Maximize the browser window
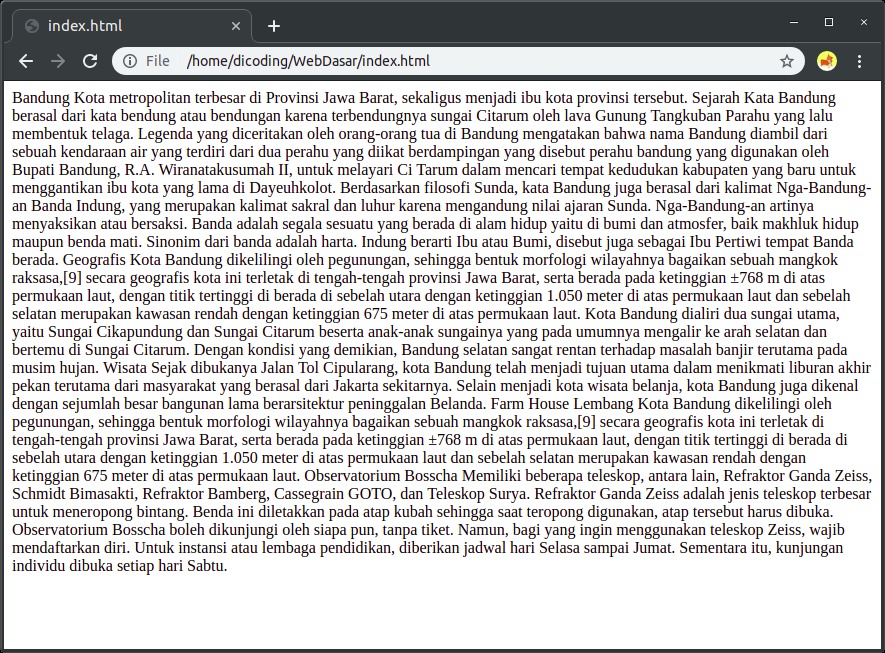This screenshot has width=885, height=653. [x=828, y=21]
